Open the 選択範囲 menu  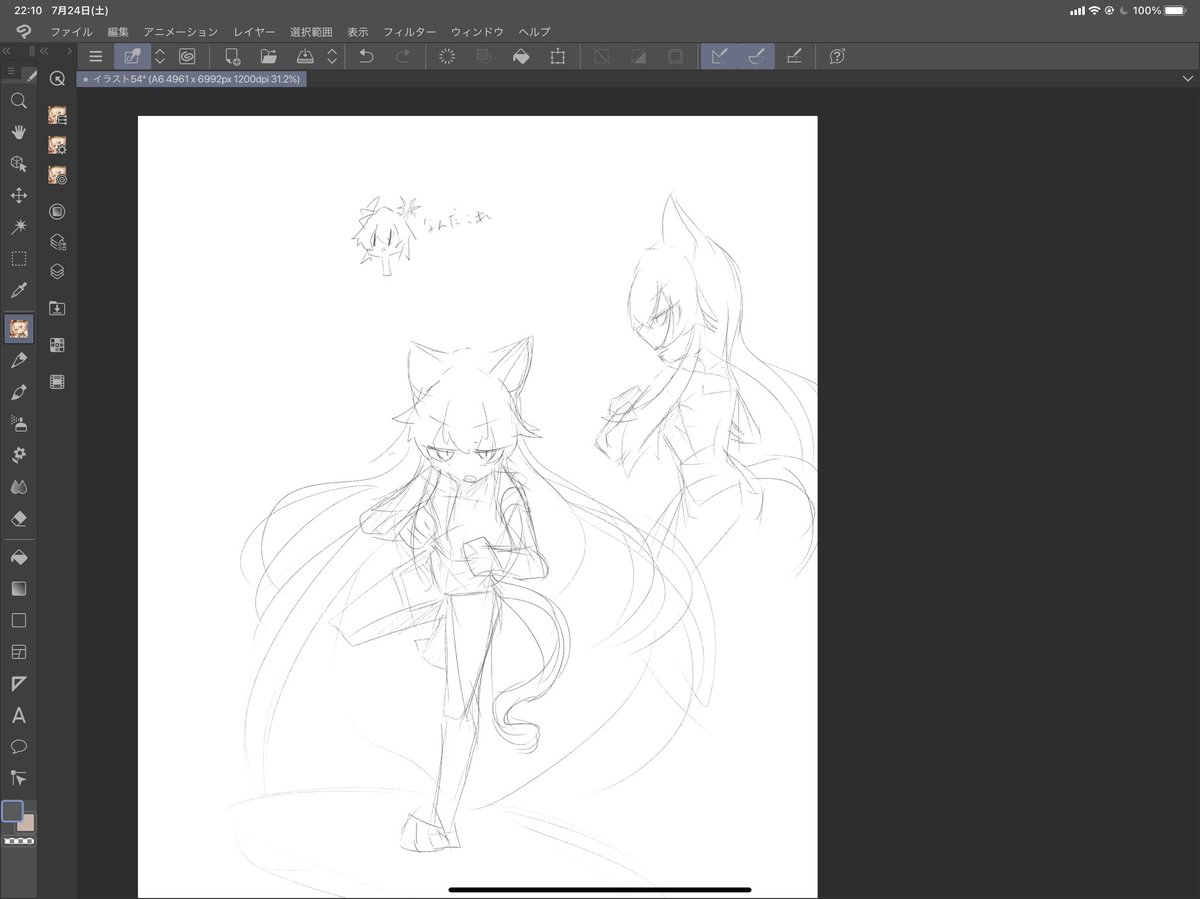pyautogui.click(x=311, y=32)
